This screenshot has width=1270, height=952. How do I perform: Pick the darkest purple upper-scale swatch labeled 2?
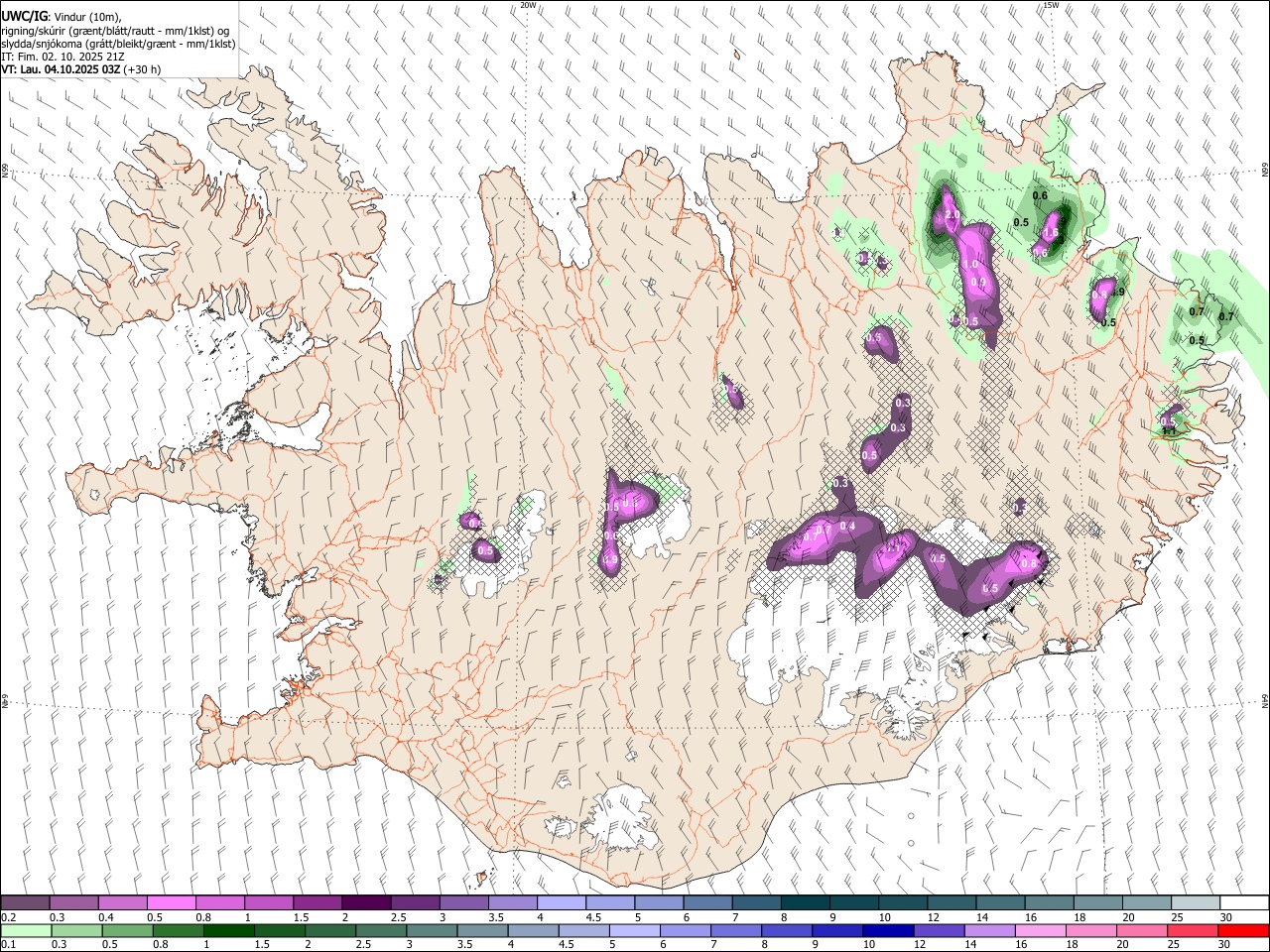click(366, 903)
